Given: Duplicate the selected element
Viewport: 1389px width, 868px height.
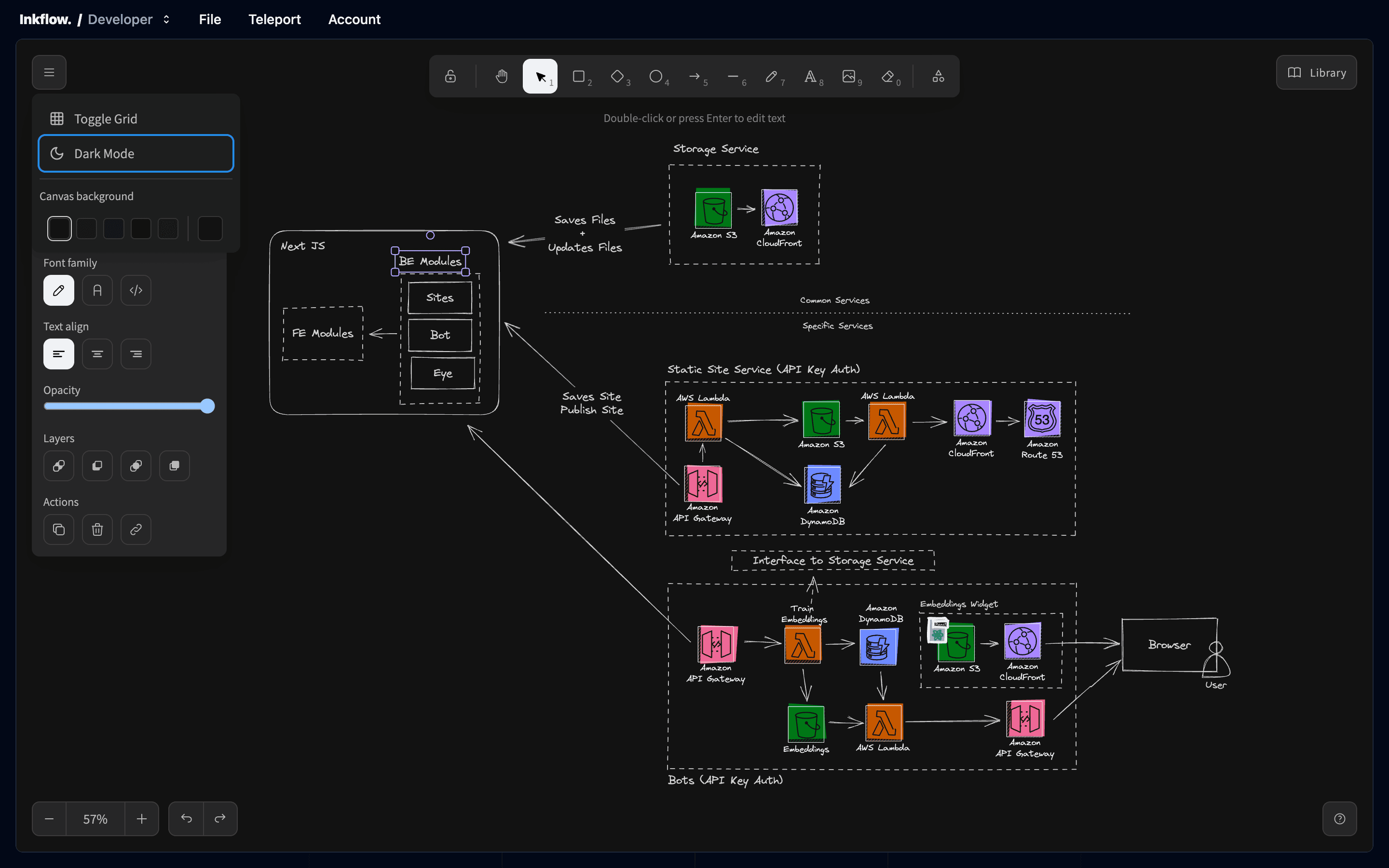Looking at the screenshot, I should (x=58, y=529).
